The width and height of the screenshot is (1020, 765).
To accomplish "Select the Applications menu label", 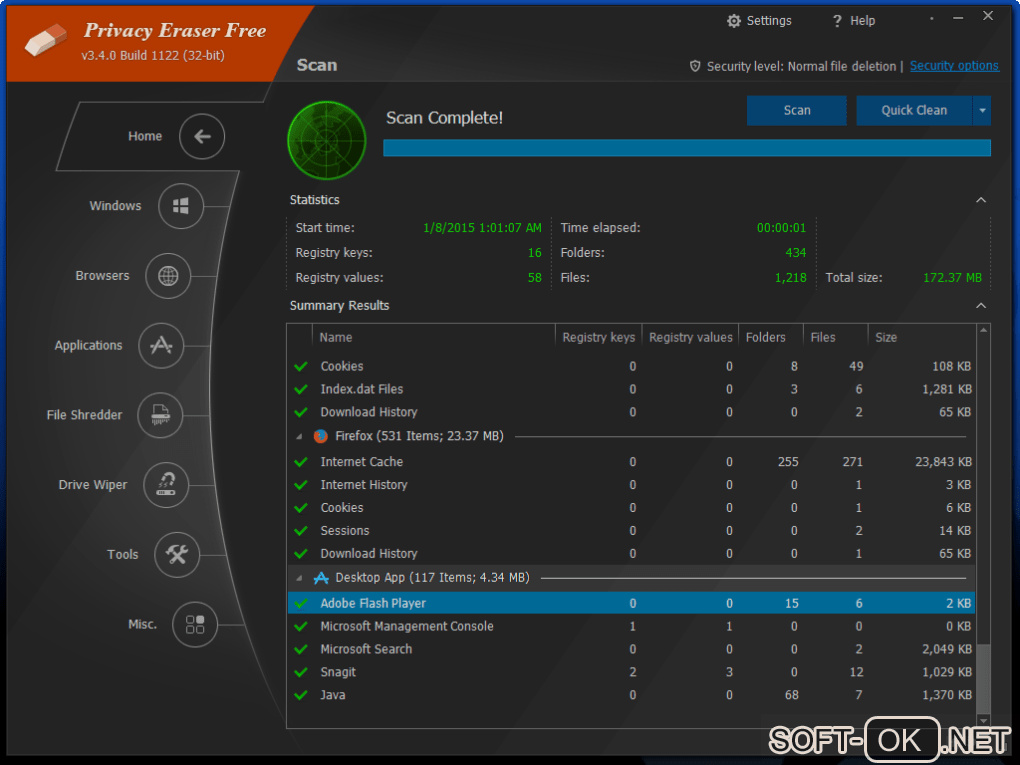I will pyautogui.click(x=88, y=345).
